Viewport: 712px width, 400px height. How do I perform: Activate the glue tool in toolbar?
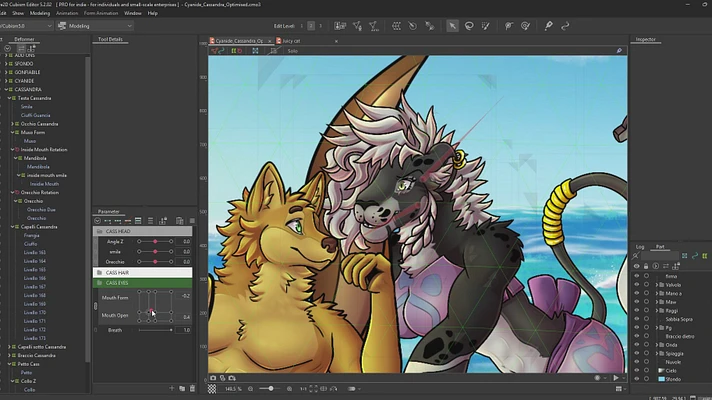(x=549, y=26)
